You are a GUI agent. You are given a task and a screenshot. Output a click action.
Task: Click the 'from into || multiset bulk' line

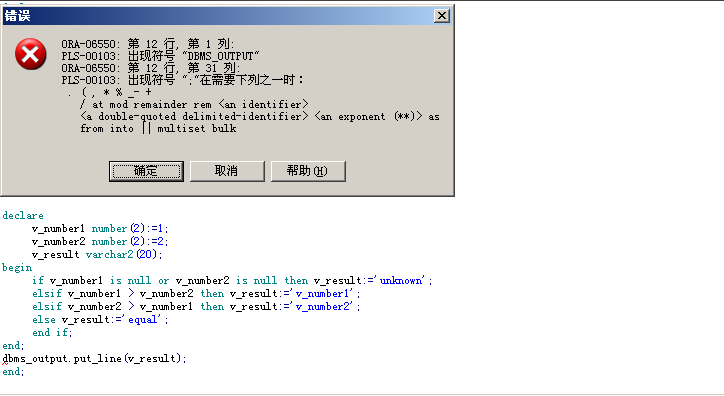158,128
